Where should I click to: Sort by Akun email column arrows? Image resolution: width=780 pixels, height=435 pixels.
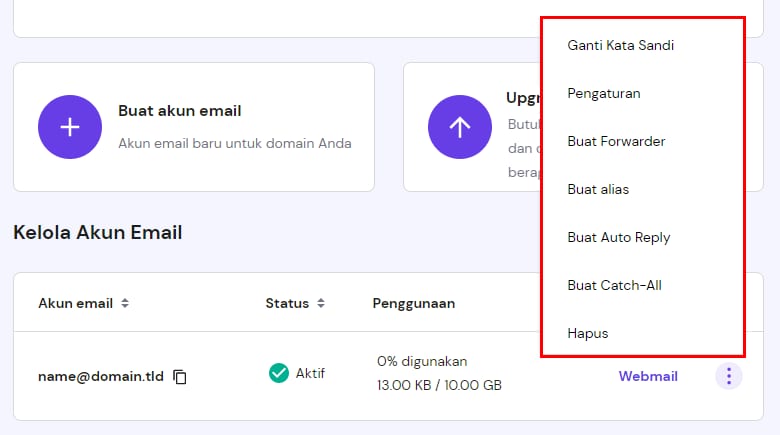(125, 303)
